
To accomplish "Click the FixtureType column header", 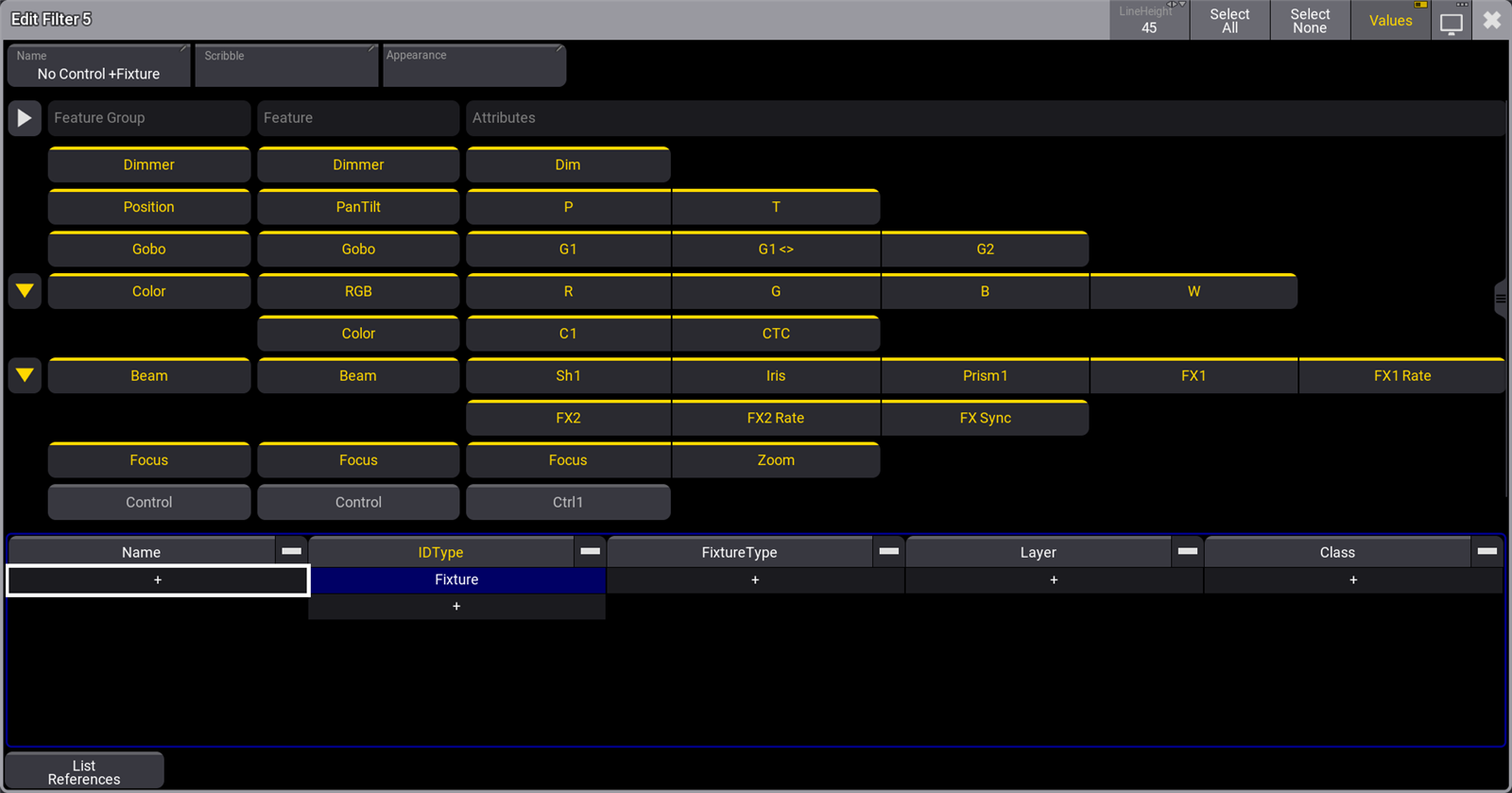I will tap(739, 552).
